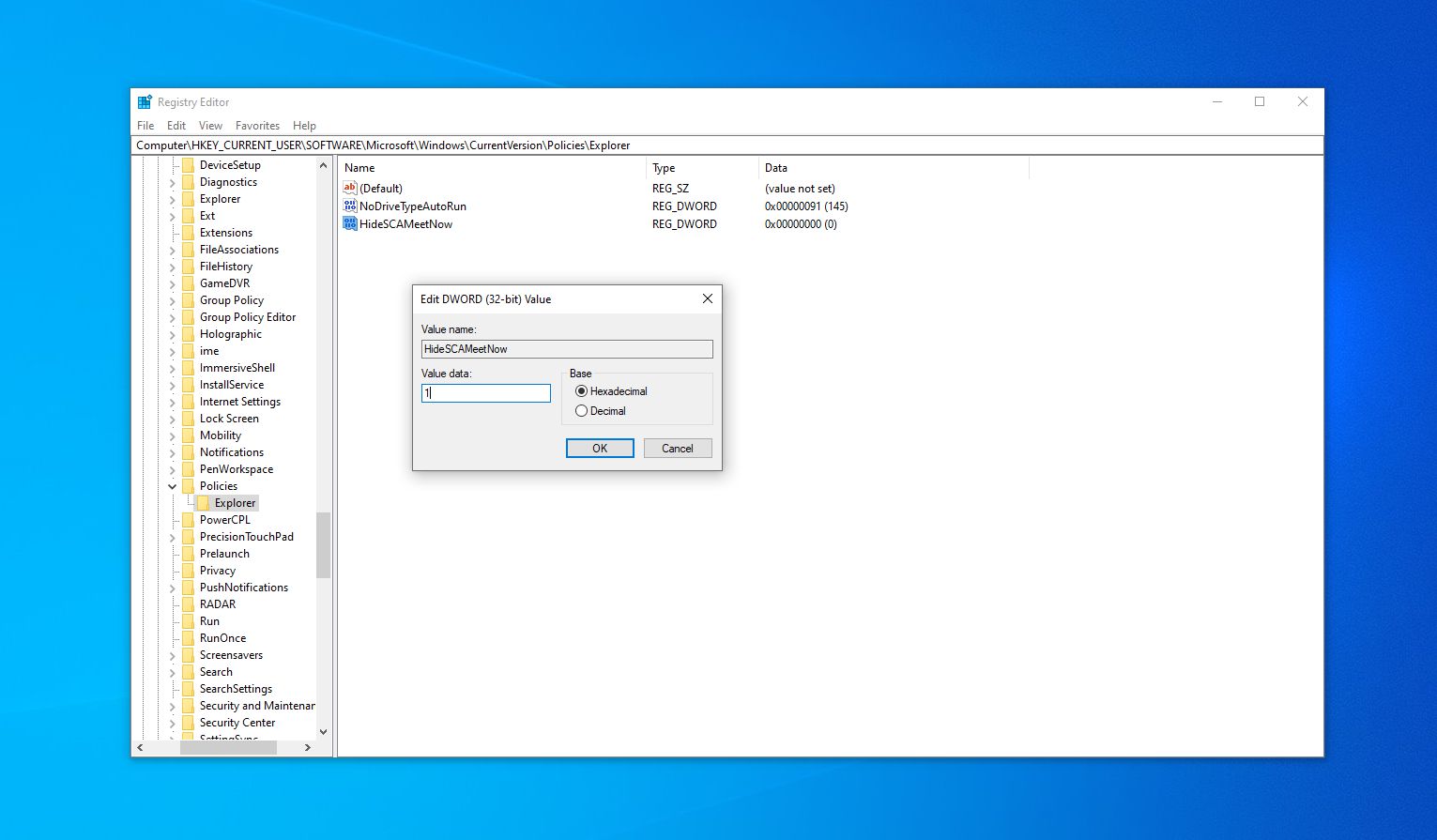
Task: Expand the PrecisionTouchPad tree node
Action: (173, 537)
